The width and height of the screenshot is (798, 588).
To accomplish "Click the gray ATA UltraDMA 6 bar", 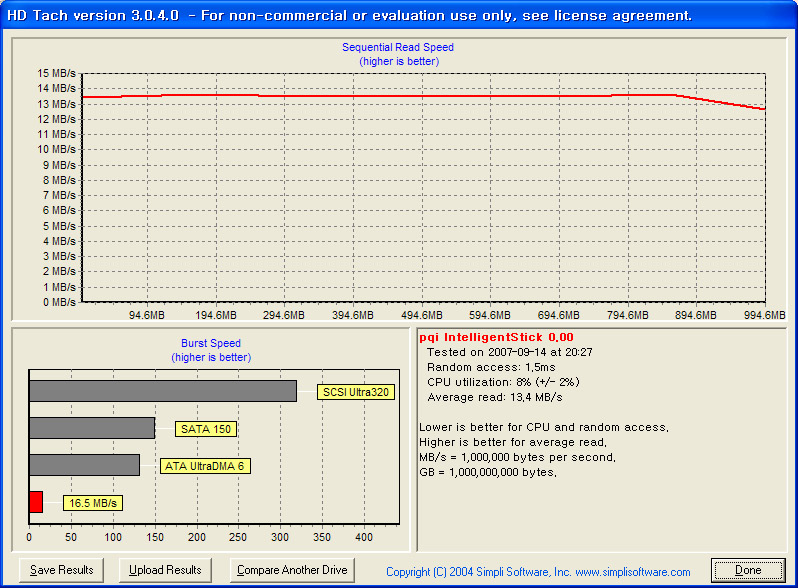I will (x=84, y=465).
